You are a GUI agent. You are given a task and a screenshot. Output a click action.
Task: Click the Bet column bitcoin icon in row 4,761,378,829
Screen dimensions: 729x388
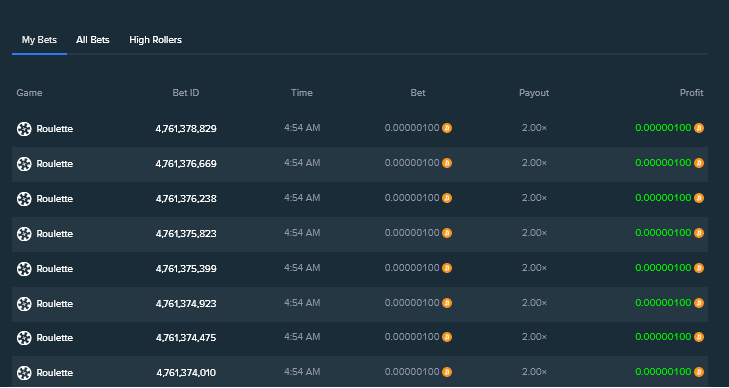tap(447, 128)
